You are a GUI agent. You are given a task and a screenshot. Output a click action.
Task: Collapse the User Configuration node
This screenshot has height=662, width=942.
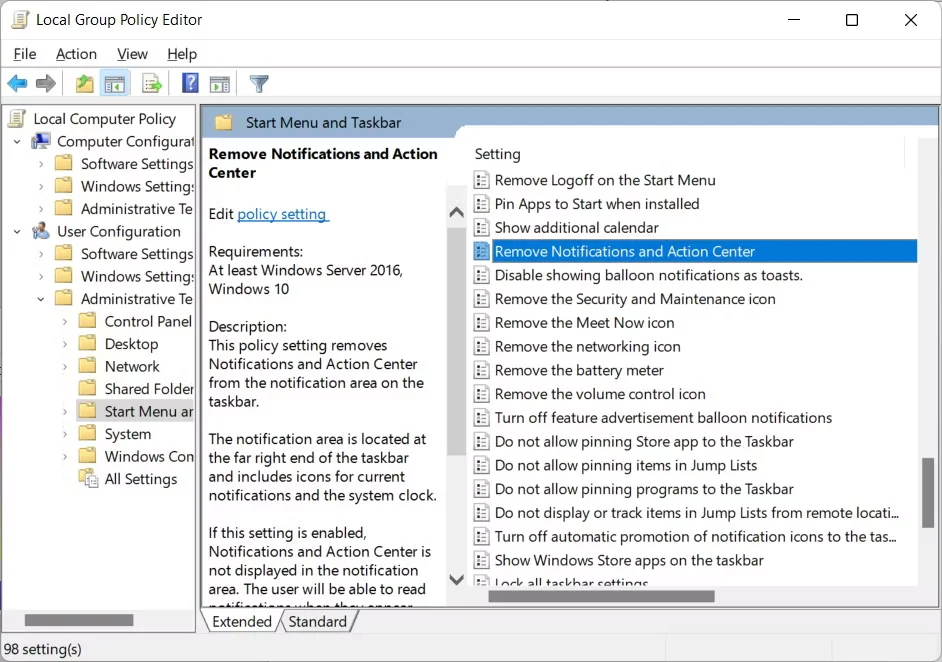(x=16, y=231)
